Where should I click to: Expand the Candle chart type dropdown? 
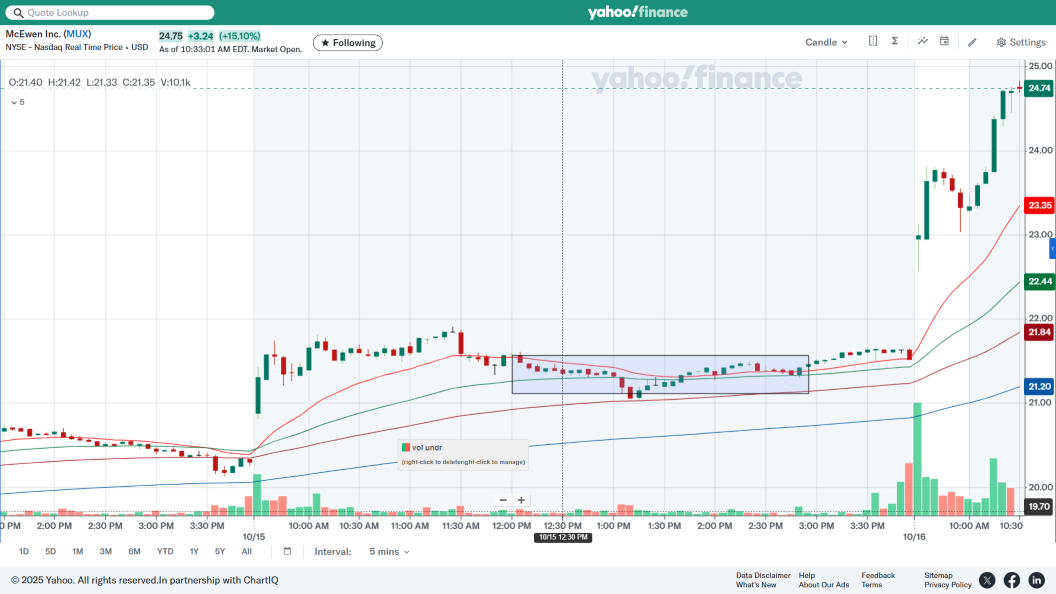pos(826,43)
